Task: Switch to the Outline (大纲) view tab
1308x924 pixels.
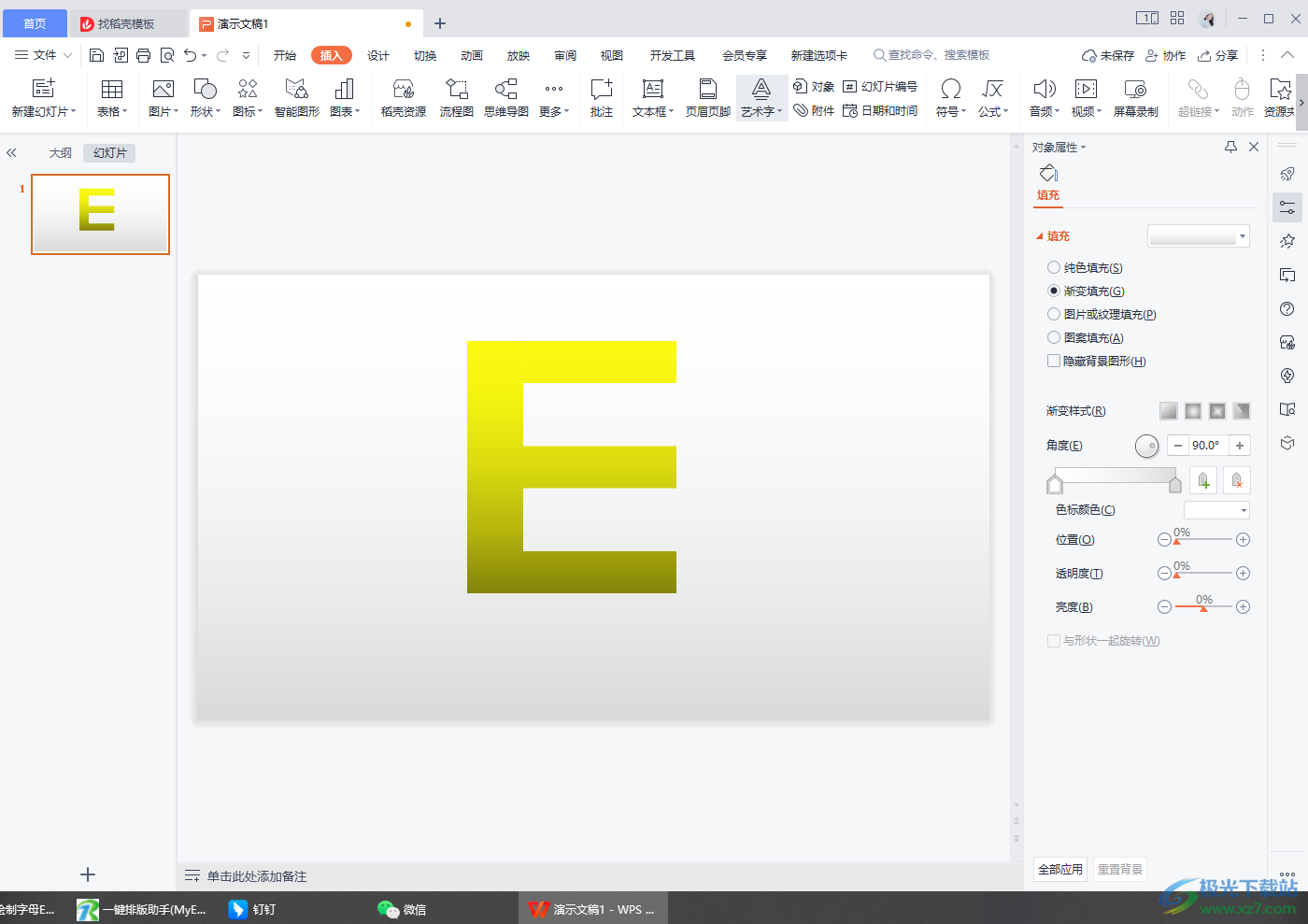Action: pos(61,152)
